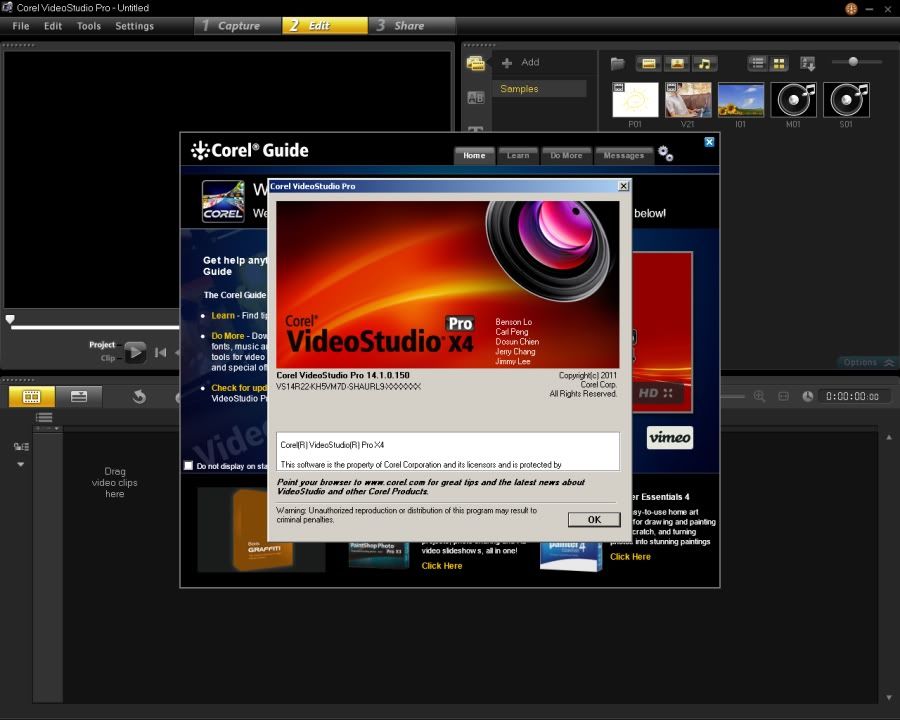Open the sort library media dropdown

click(x=808, y=63)
